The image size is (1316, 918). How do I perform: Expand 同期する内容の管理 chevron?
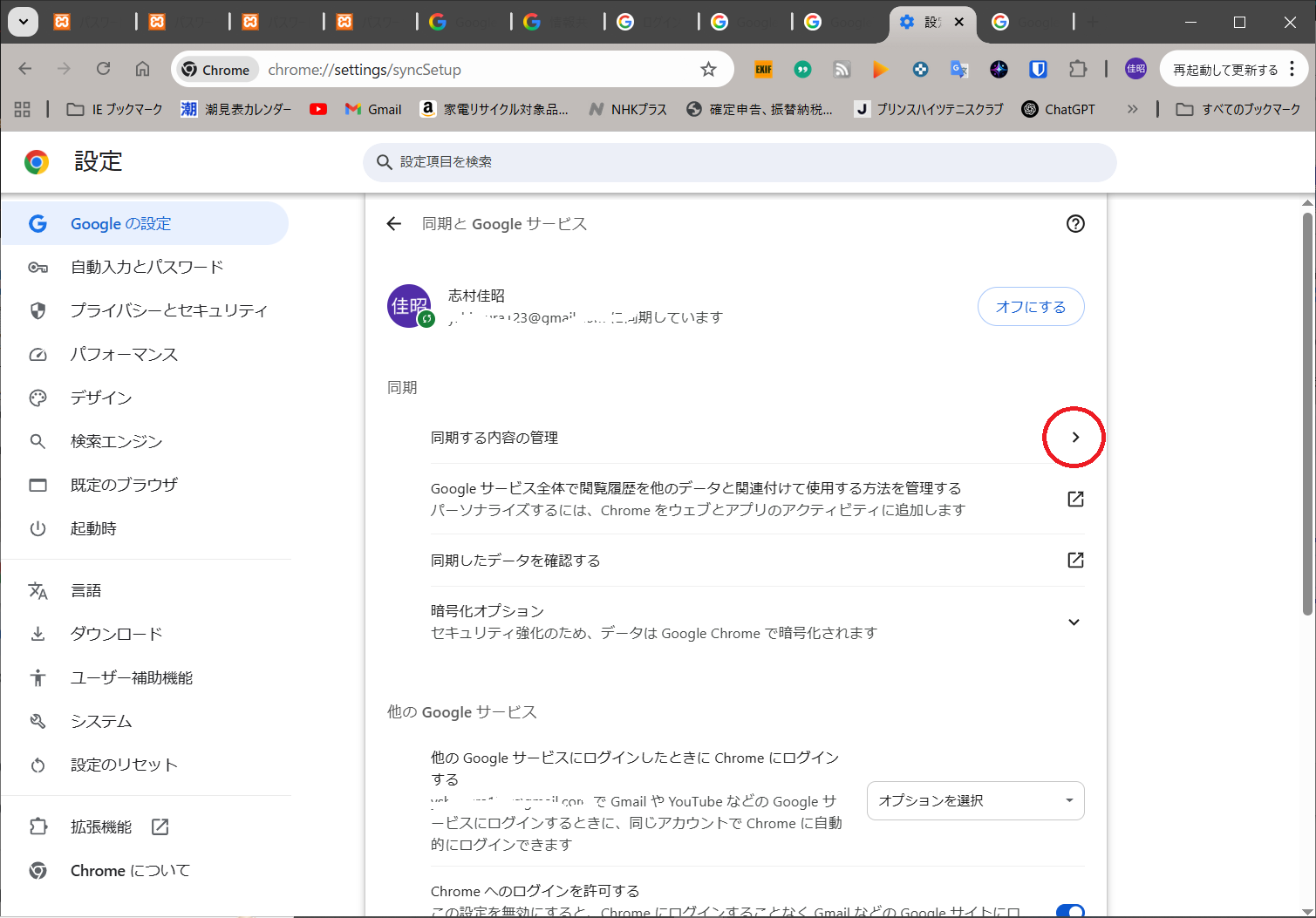coord(1074,438)
